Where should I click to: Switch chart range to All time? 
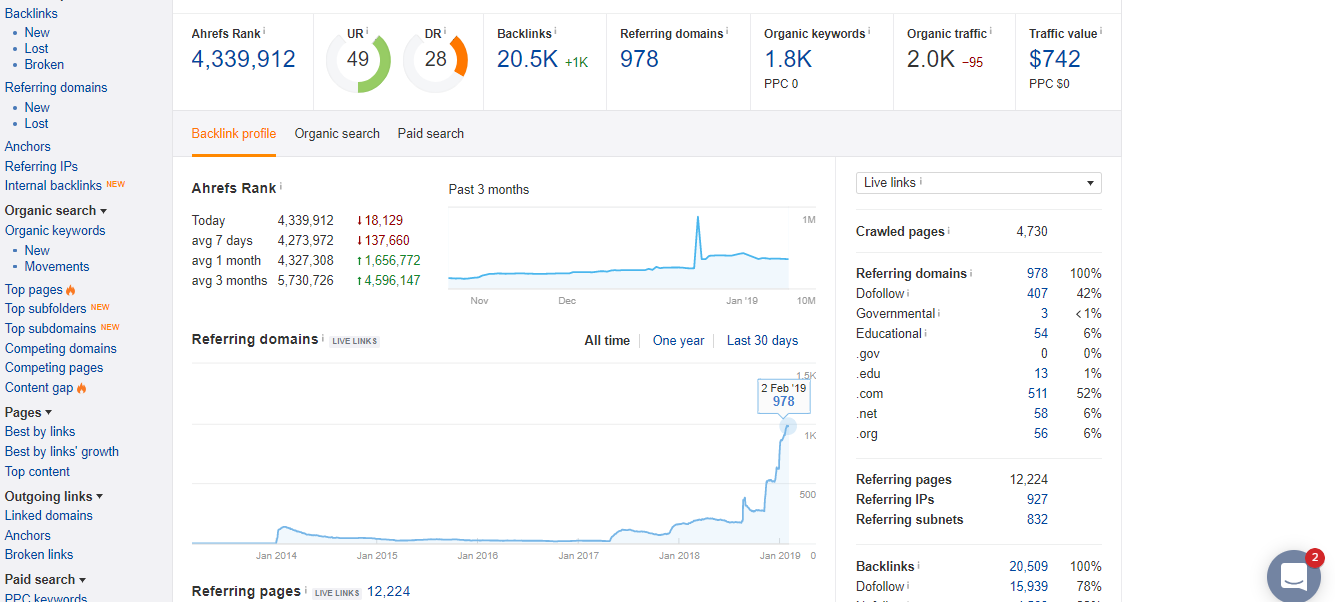pos(607,341)
